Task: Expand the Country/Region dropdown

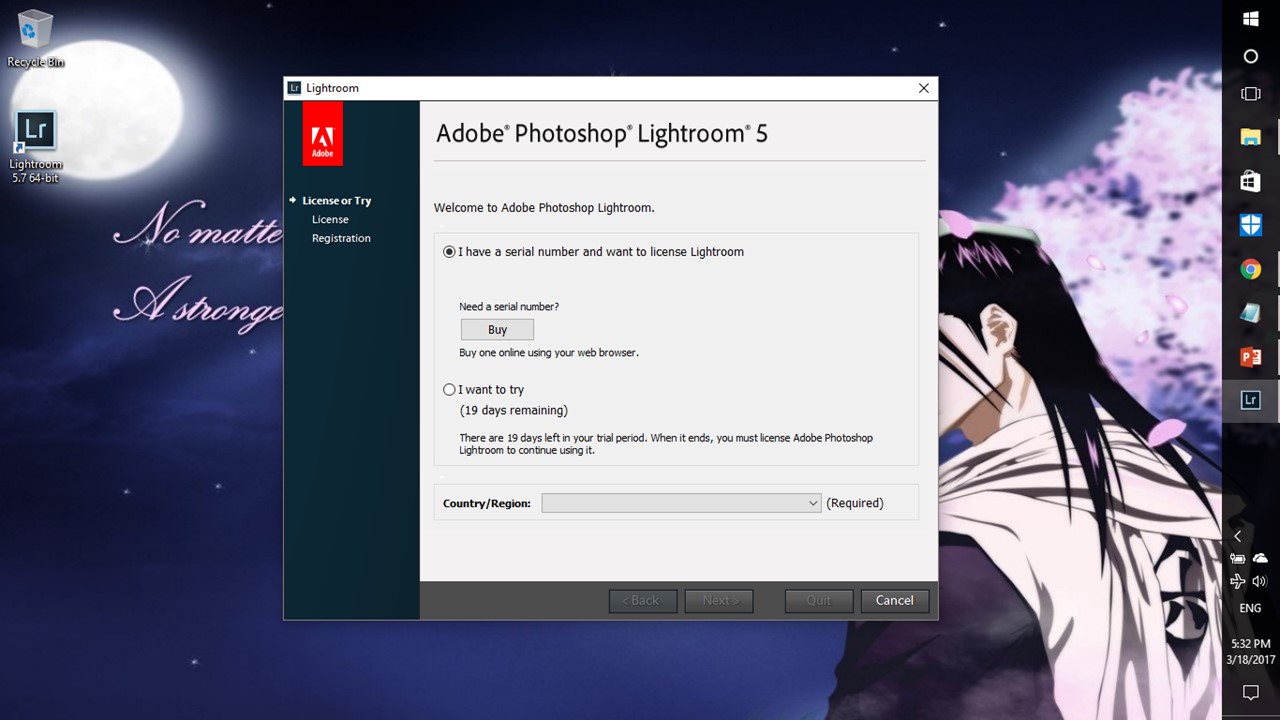Action: [x=681, y=503]
